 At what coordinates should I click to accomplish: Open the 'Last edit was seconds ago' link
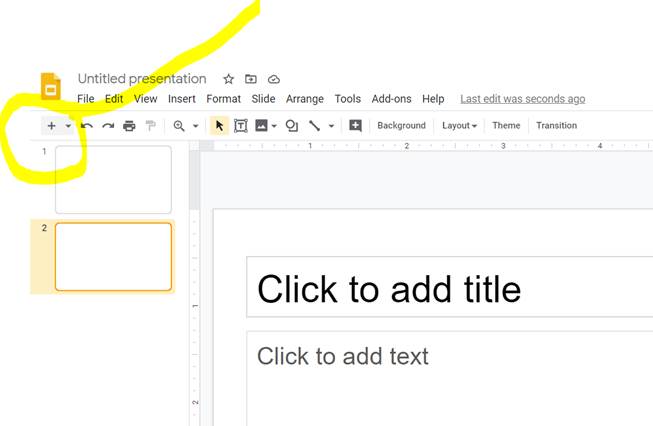(522, 99)
